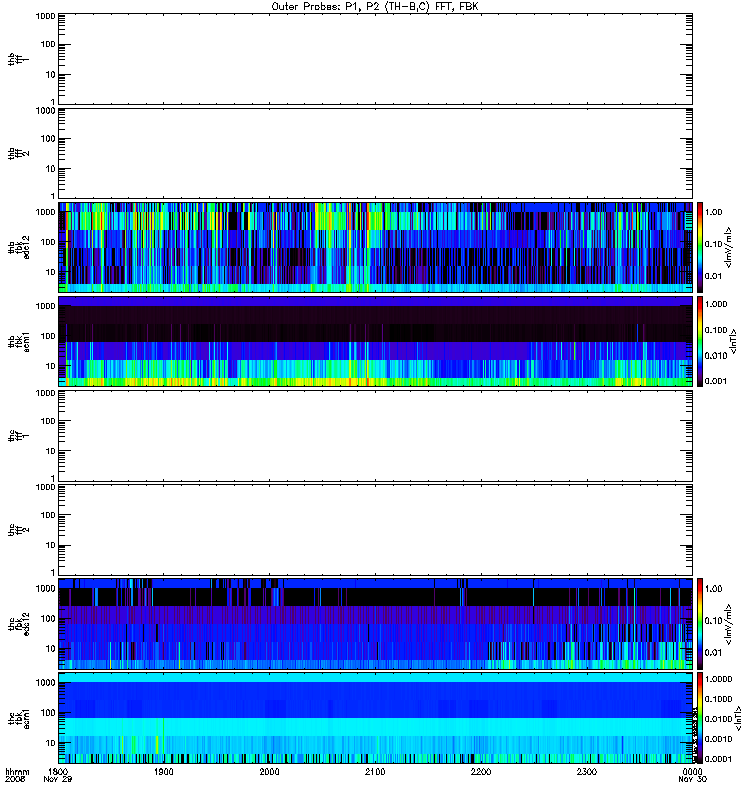The width and height of the screenshot is (750, 800).
Task: Select the thc fbk scm1 spectrogram panel
Action: coord(376,718)
